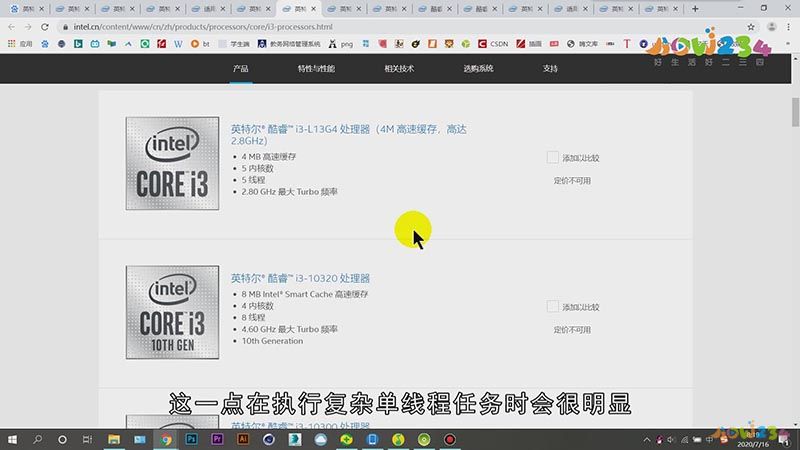Open the Chrome three-dot menu
This screenshot has width=800, height=450.
click(x=788, y=27)
